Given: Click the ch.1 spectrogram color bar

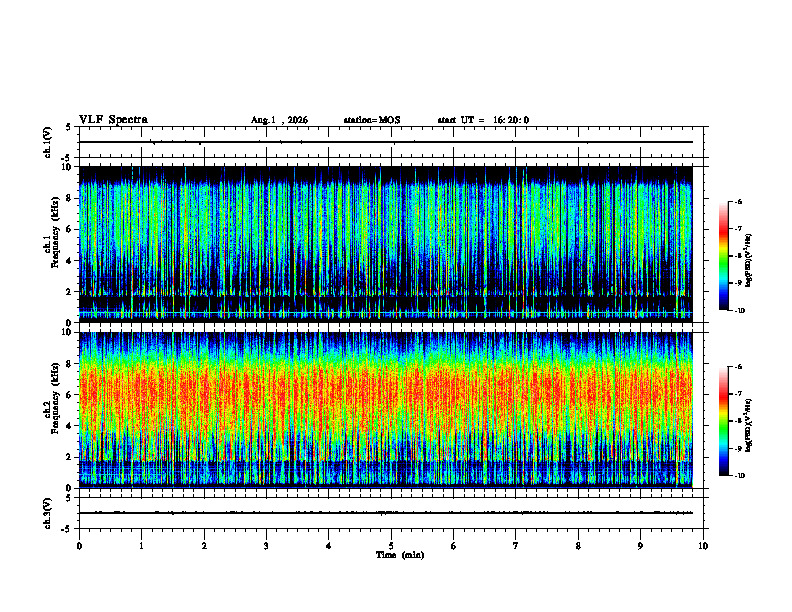Looking at the screenshot, I should (x=723, y=256).
